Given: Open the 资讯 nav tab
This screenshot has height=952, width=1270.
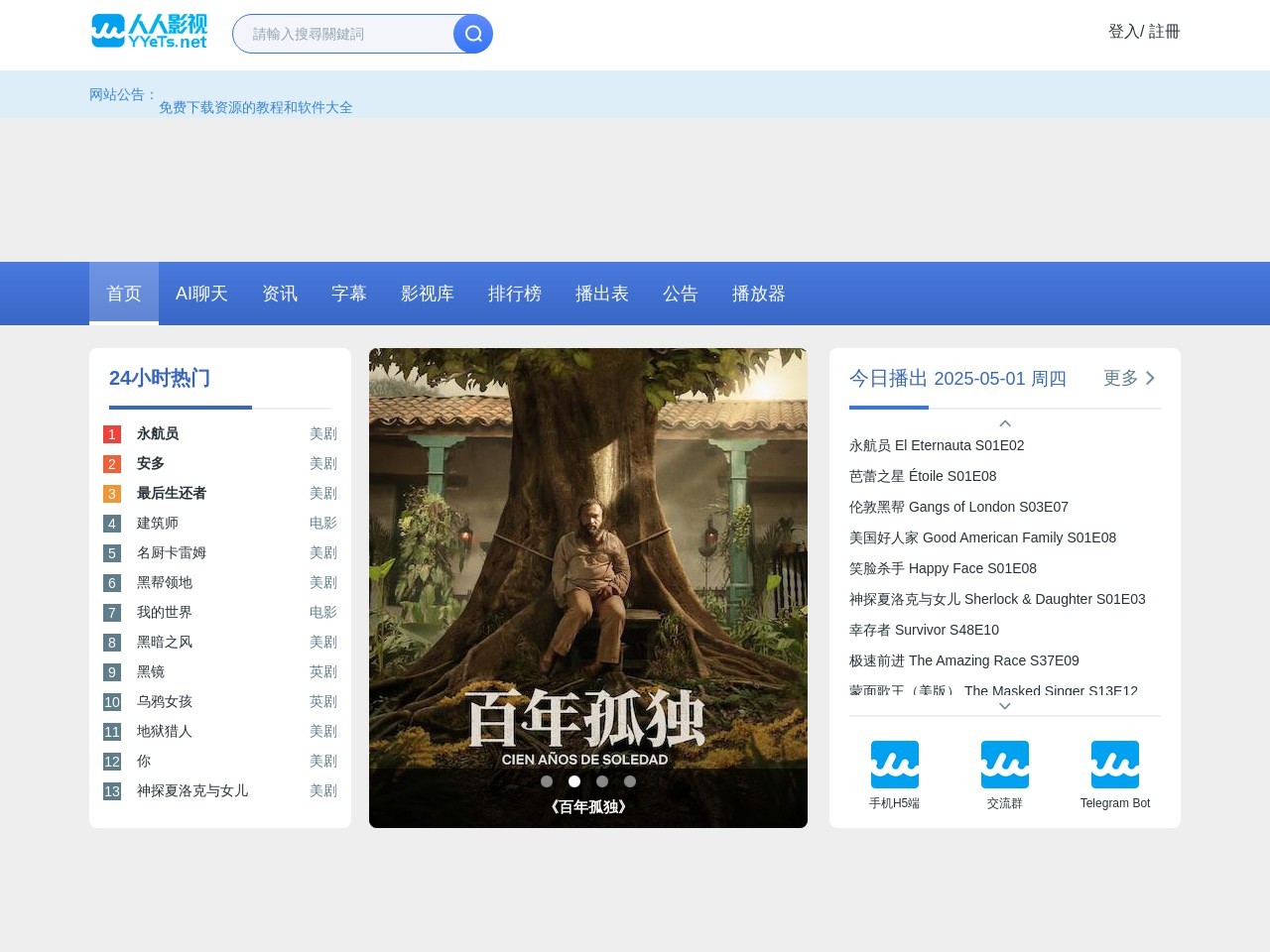Looking at the screenshot, I should click(280, 294).
